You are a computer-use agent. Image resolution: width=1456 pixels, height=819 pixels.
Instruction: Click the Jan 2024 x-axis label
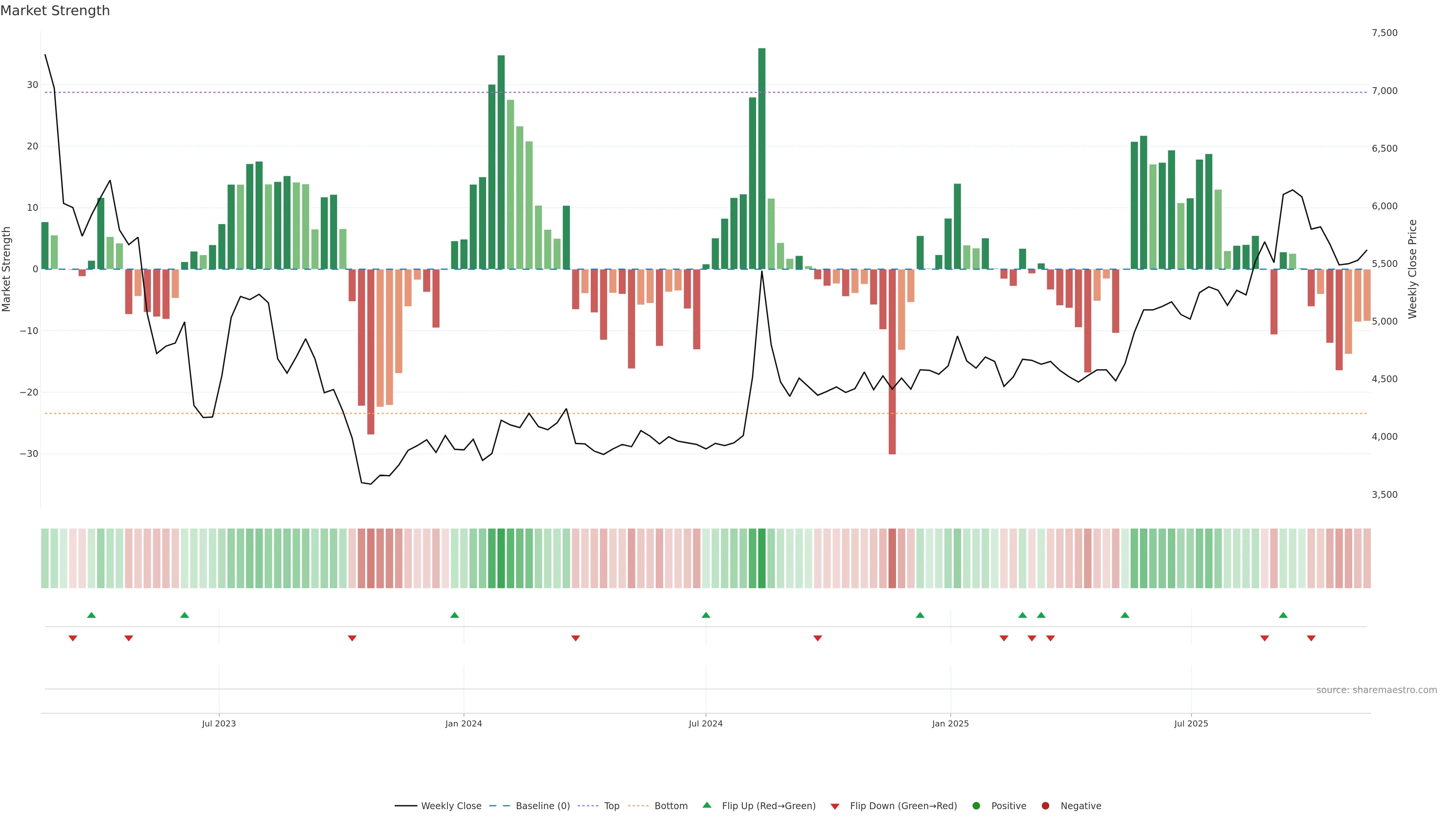coord(463,723)
